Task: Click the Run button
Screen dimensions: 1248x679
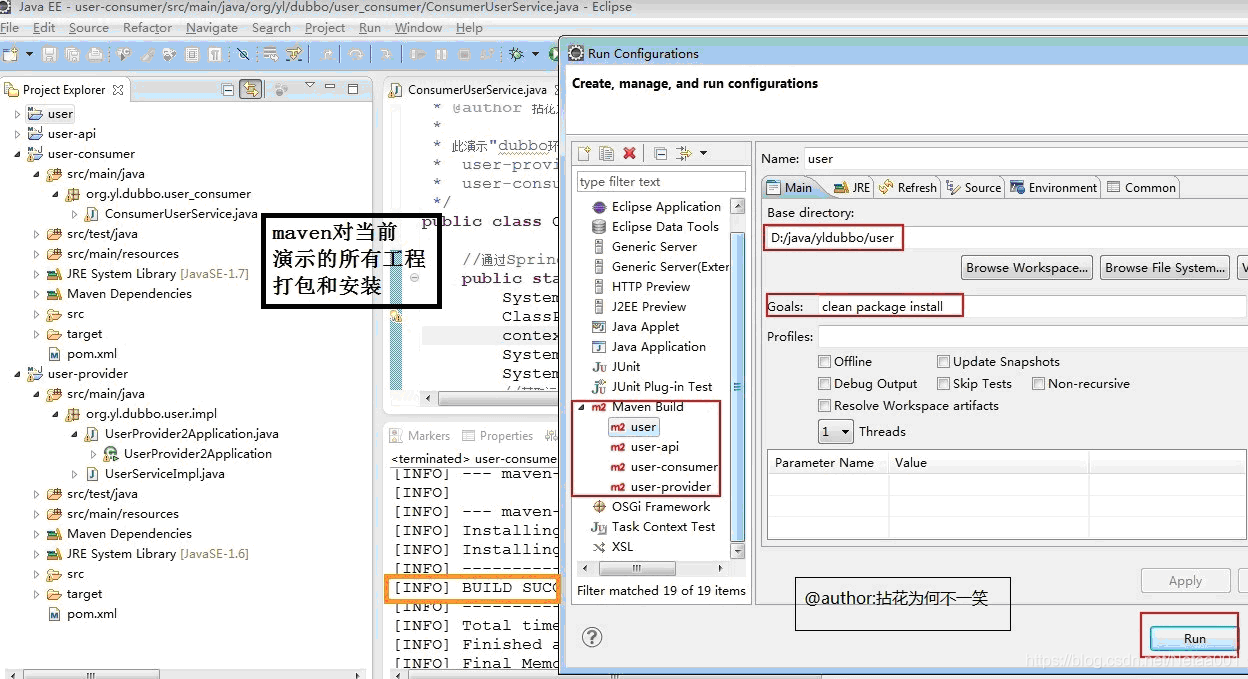Action: [1194, 639]
